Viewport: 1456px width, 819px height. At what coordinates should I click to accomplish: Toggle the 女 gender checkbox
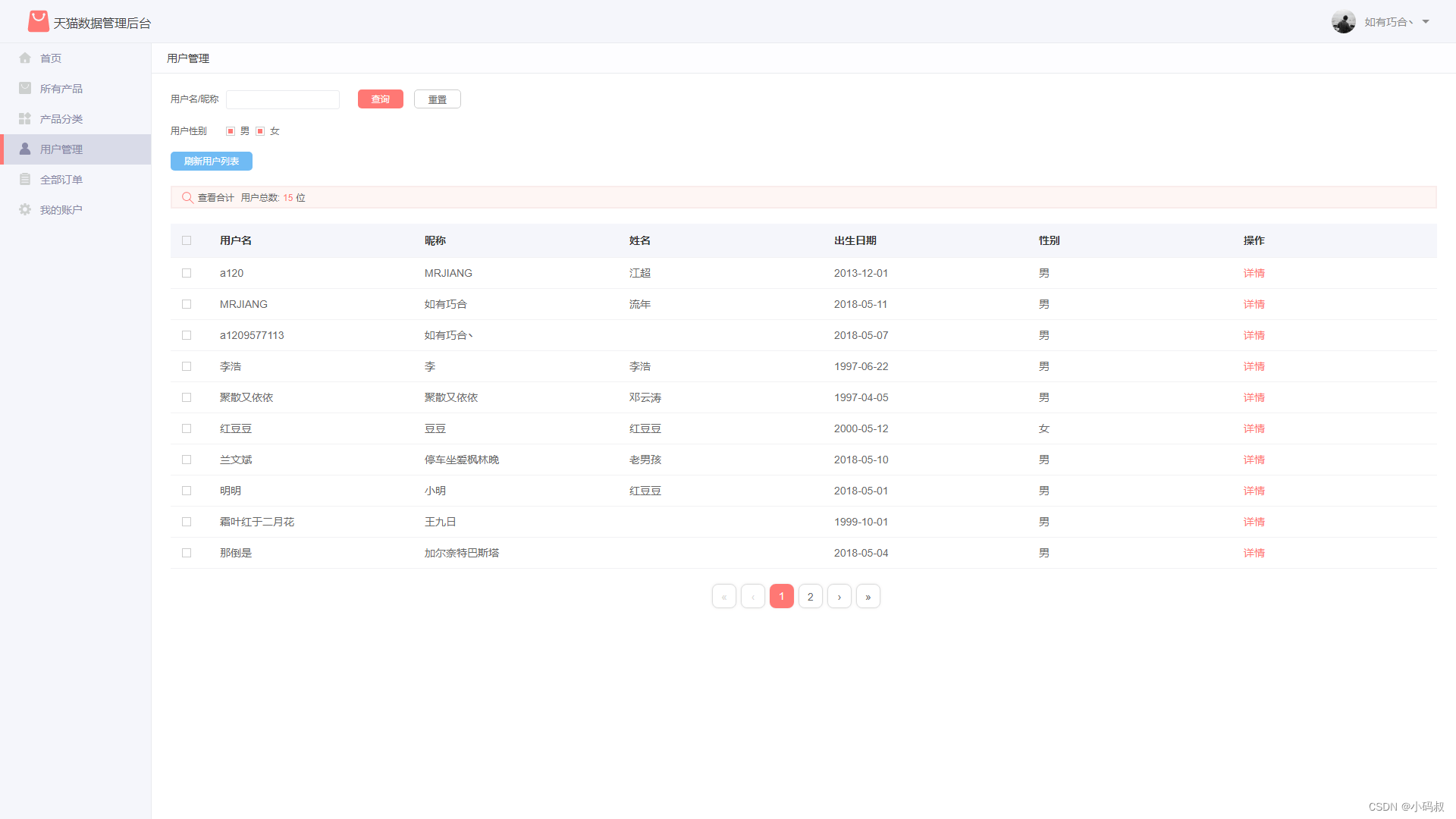tap(260, 131)
